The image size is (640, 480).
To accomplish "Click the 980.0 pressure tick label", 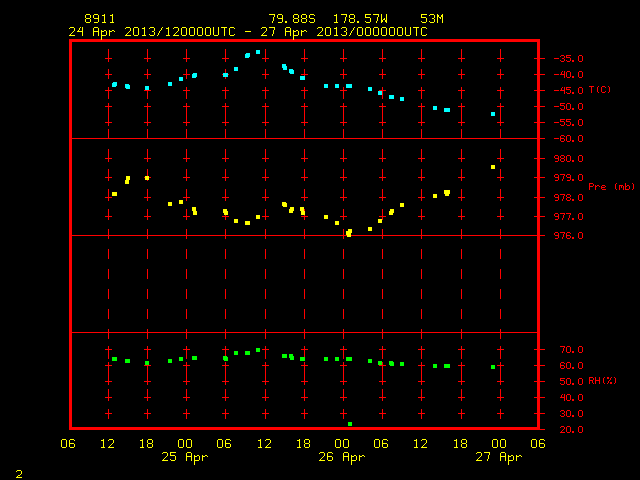I will (x=568, y=158).
